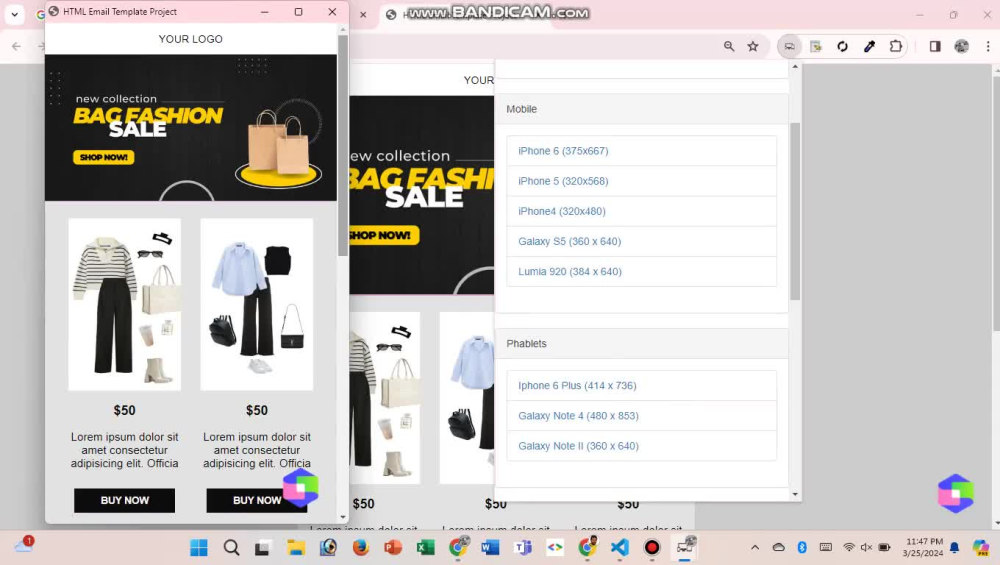This screenshot has width=1000, height=565.
Task: Close the first browser tab
Action: pyautogui.click(x=363, y=14)
